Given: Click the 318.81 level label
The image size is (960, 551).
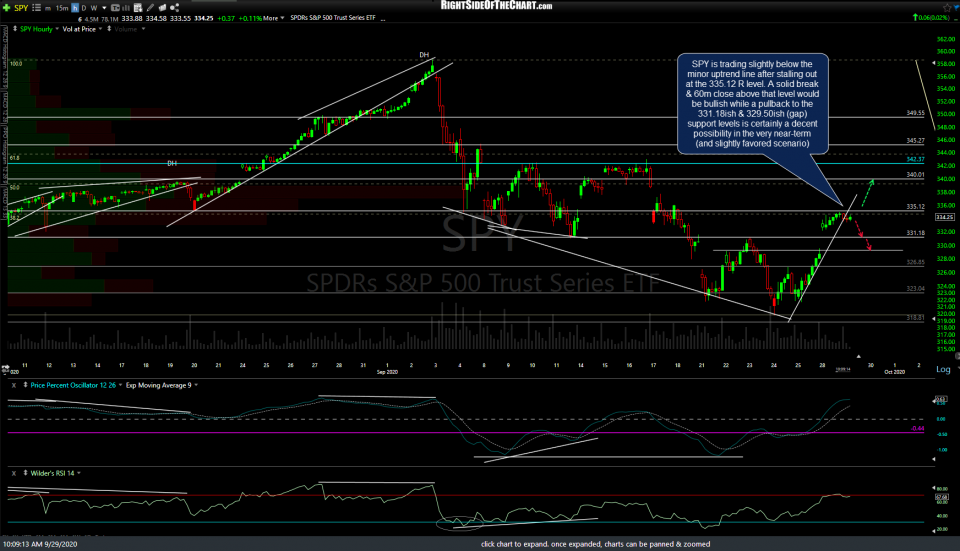Looking at the screenshot, I should [915, 318].
